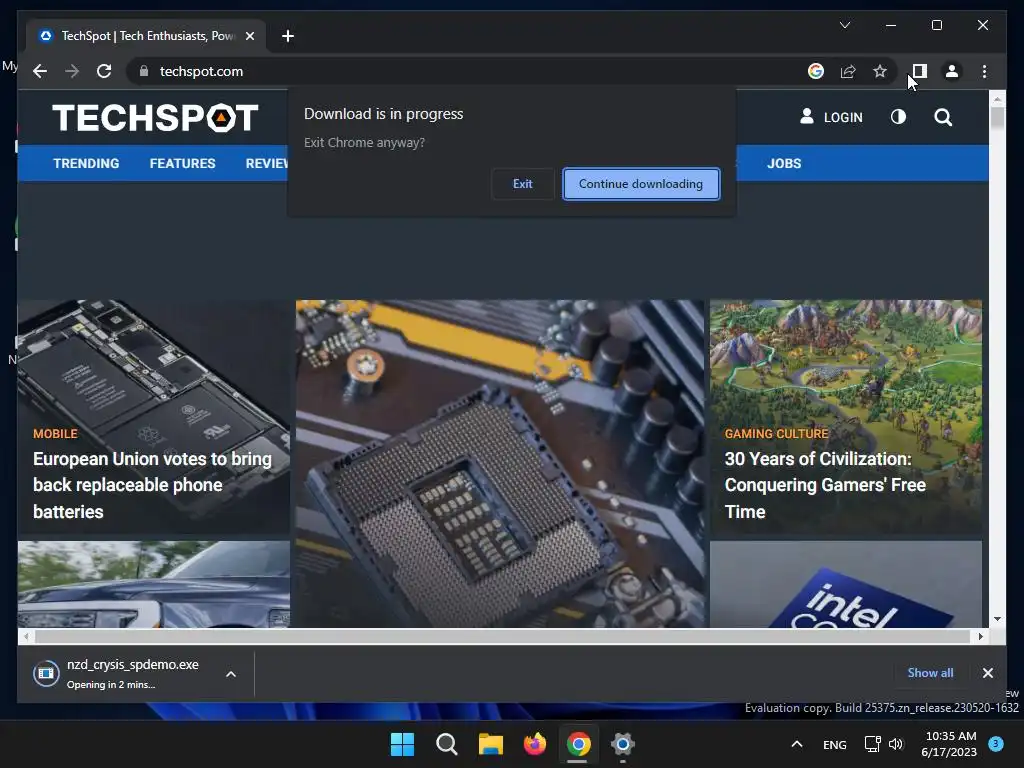This screenshot has height=768, width=1024.
Task: Click the TechSpot logo
Action: (x=155, y=118)
